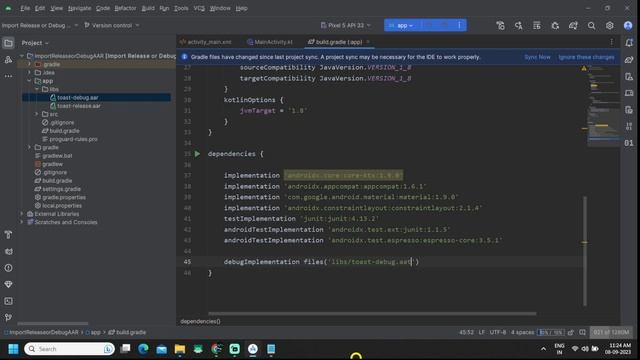Open the Refactor menu
The width and height of the screenshot is (640, 360).
pos(125,8)
